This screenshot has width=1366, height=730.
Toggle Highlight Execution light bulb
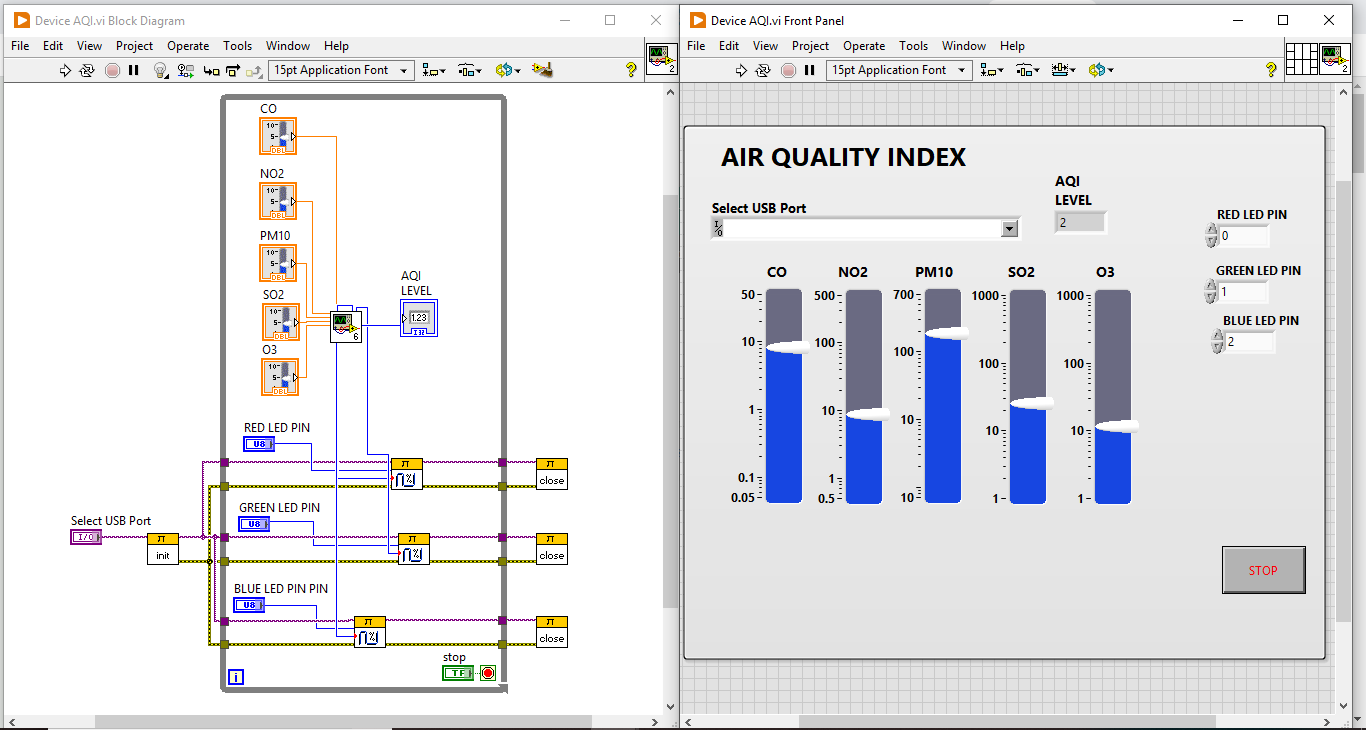(x=160, y=70)
